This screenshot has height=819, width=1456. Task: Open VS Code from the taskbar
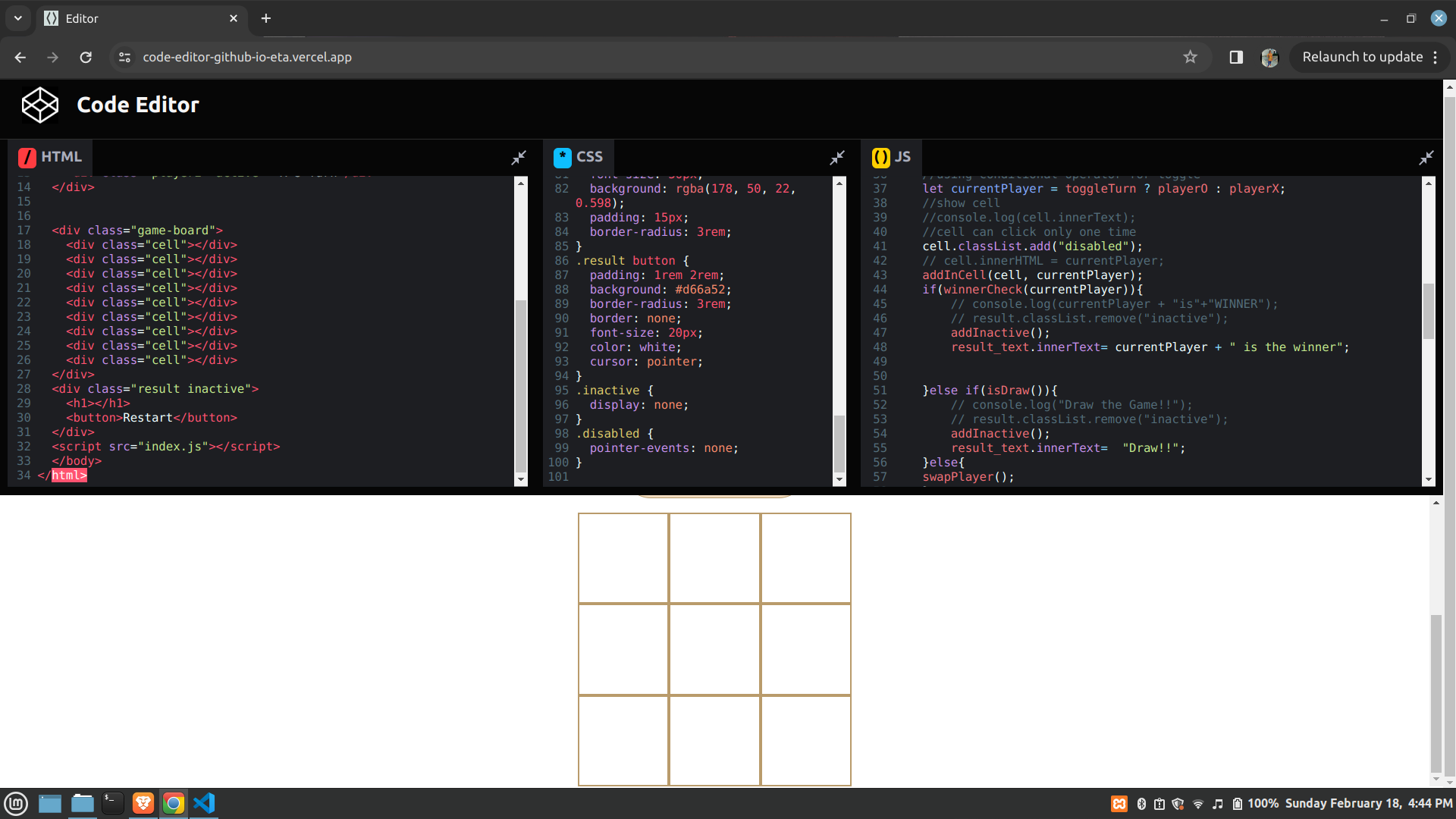pyautogui.click(x=204, y=803)
